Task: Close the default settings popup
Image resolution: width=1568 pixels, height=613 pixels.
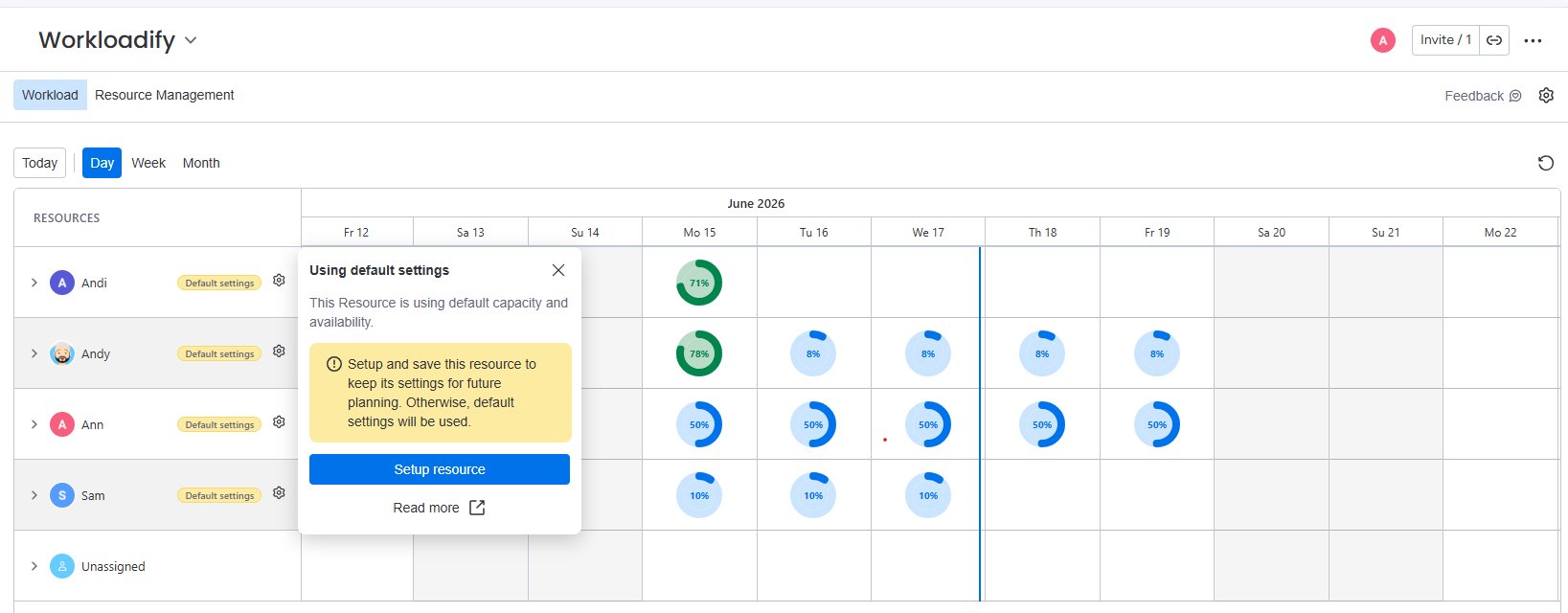Action: tap(558, 270)
